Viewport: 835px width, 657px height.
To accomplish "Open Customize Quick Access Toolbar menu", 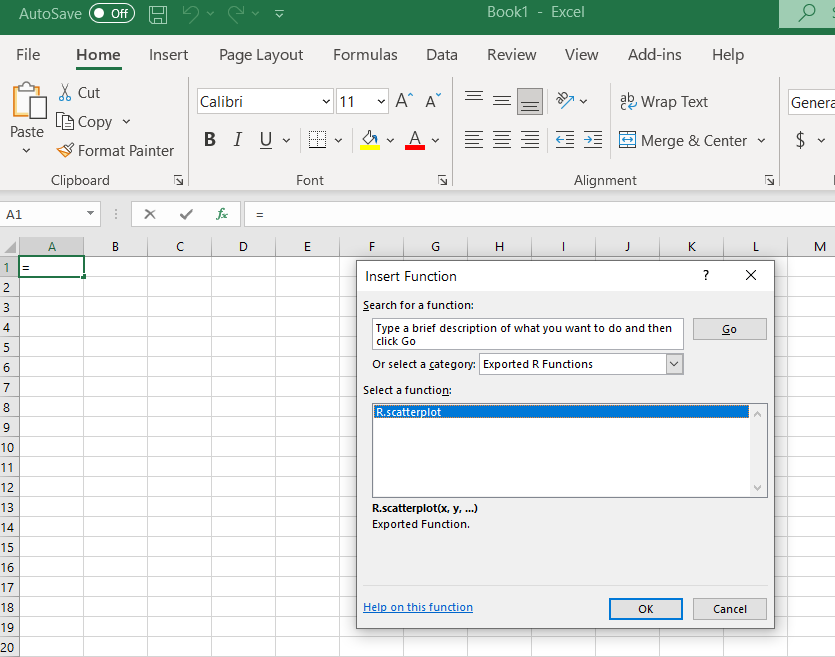I will 279,14.
